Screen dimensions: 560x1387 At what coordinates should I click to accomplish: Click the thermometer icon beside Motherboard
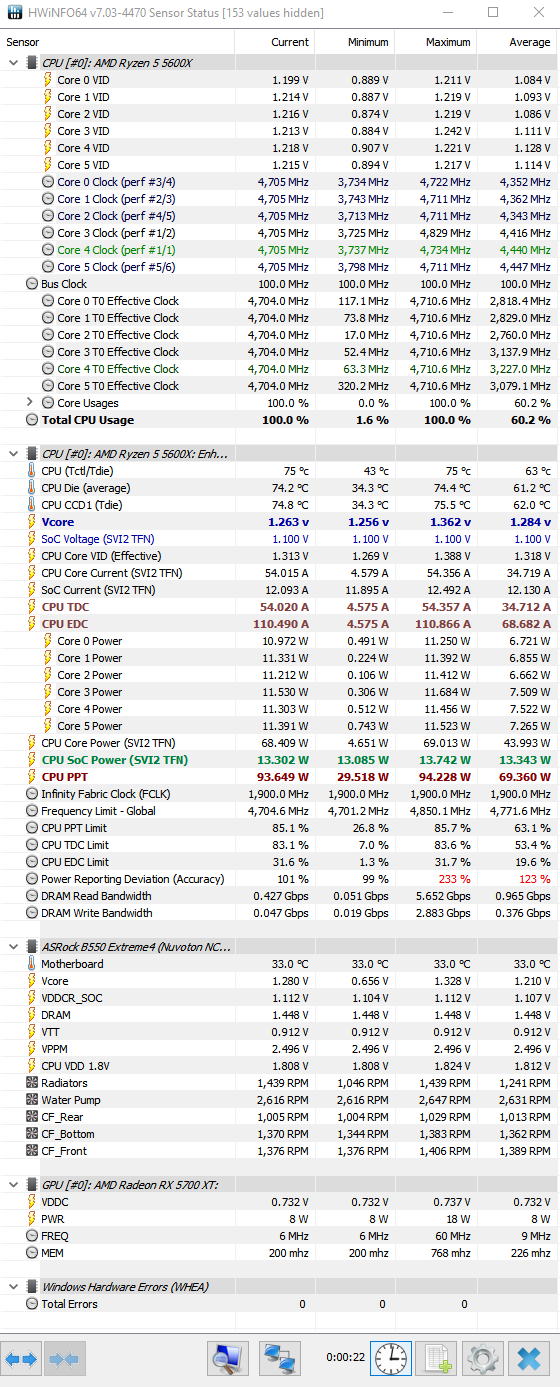(x=32, y=963)
